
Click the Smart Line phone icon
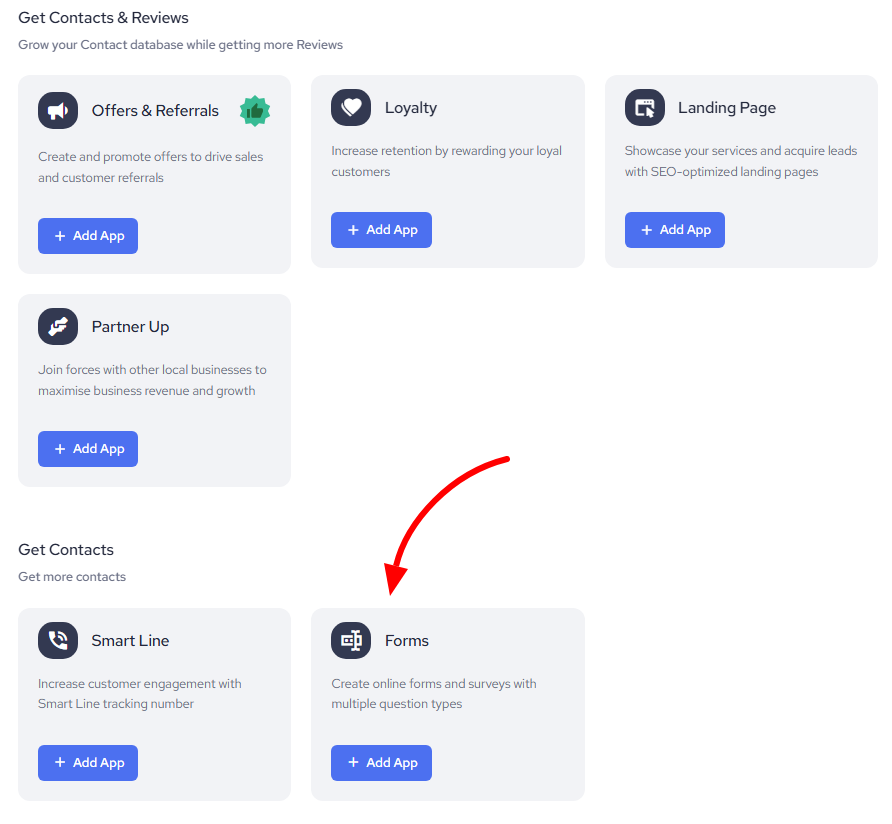[58, 640]
